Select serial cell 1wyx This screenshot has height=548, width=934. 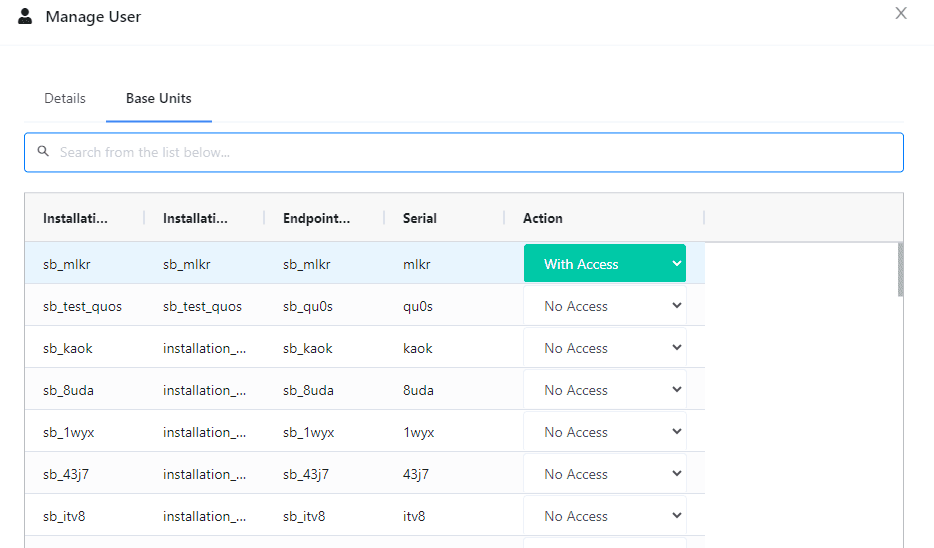[x=419, y=432]
